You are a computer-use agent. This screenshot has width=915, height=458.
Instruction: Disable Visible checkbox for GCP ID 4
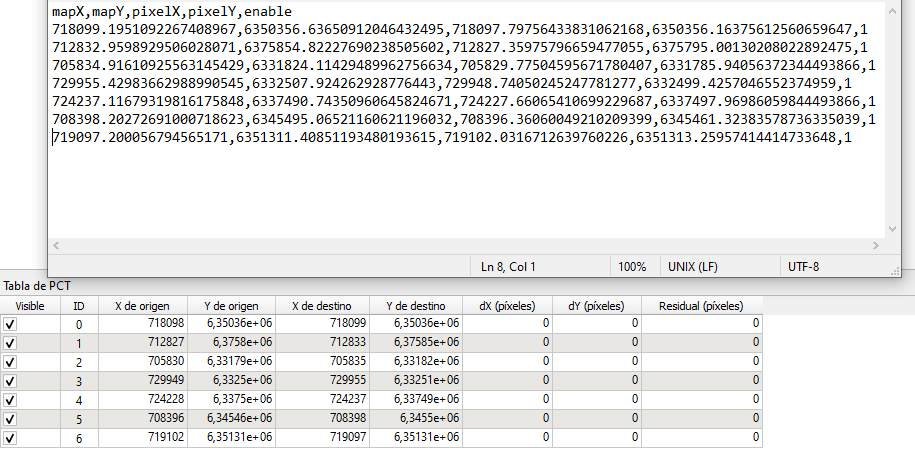pos(10,400)
